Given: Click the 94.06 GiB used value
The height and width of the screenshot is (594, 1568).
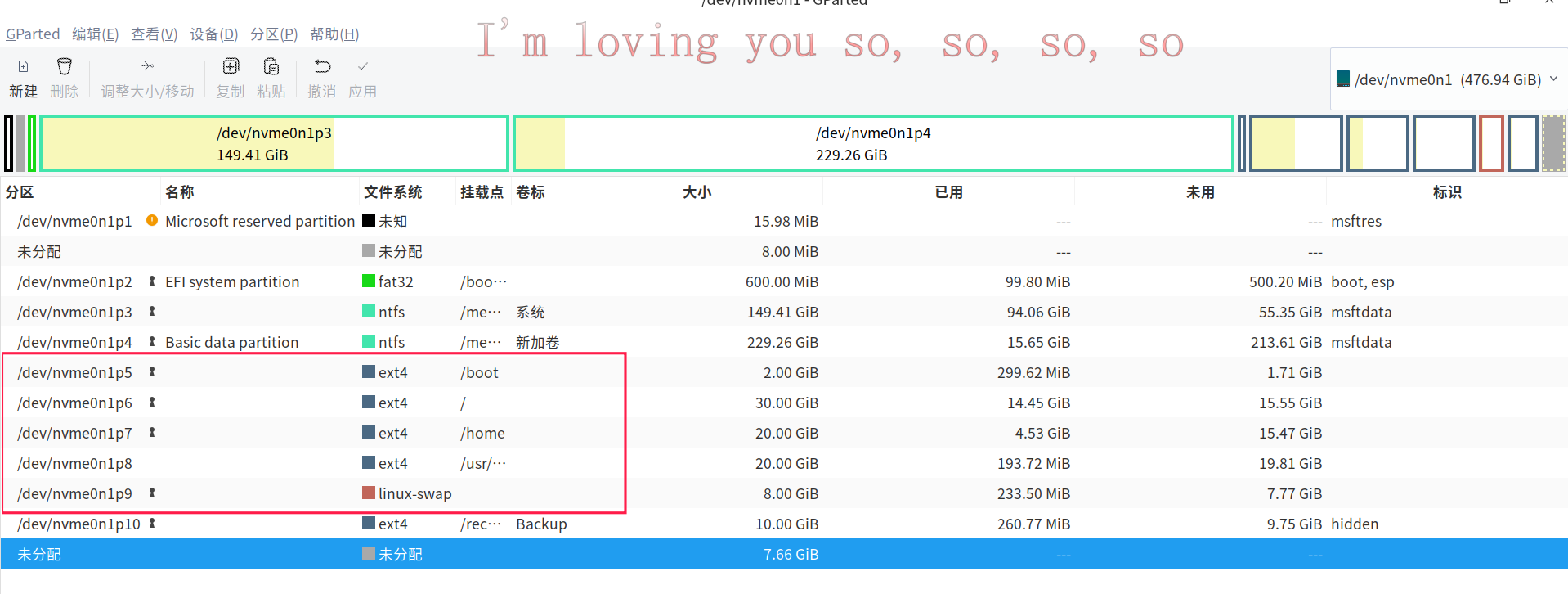Looking at the screenshot, I should [1038, 312].
